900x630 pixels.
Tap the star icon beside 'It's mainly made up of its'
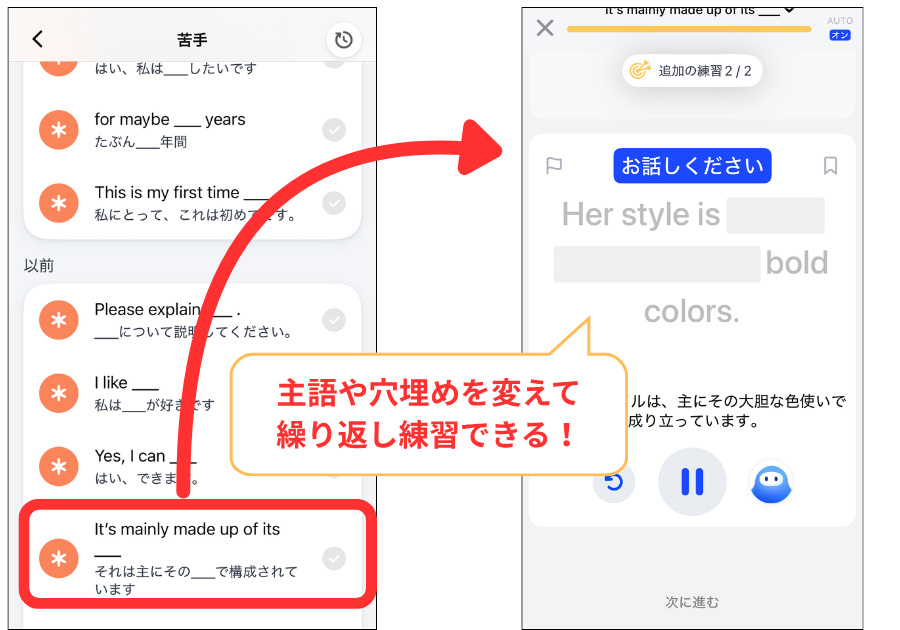[x=59, y=558]
